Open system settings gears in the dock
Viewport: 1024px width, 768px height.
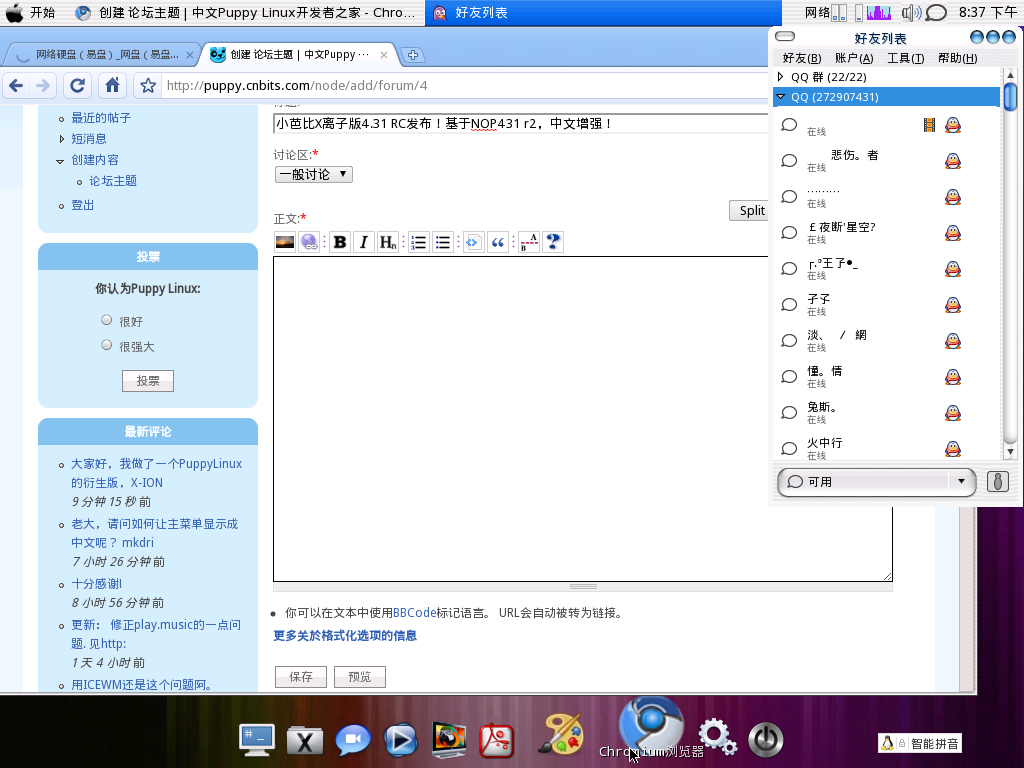coord(717,736)
